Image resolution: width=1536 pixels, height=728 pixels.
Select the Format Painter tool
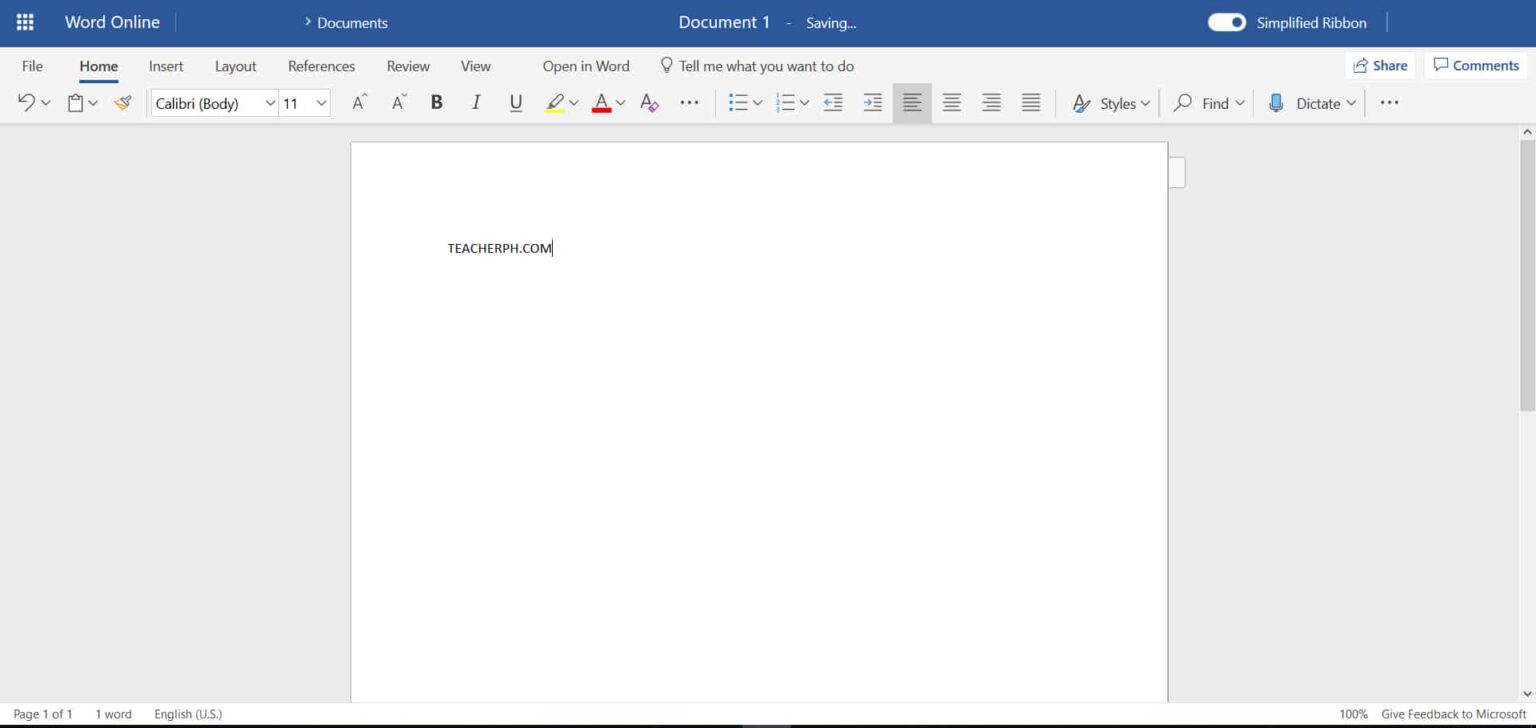click(x=122, y=102)
